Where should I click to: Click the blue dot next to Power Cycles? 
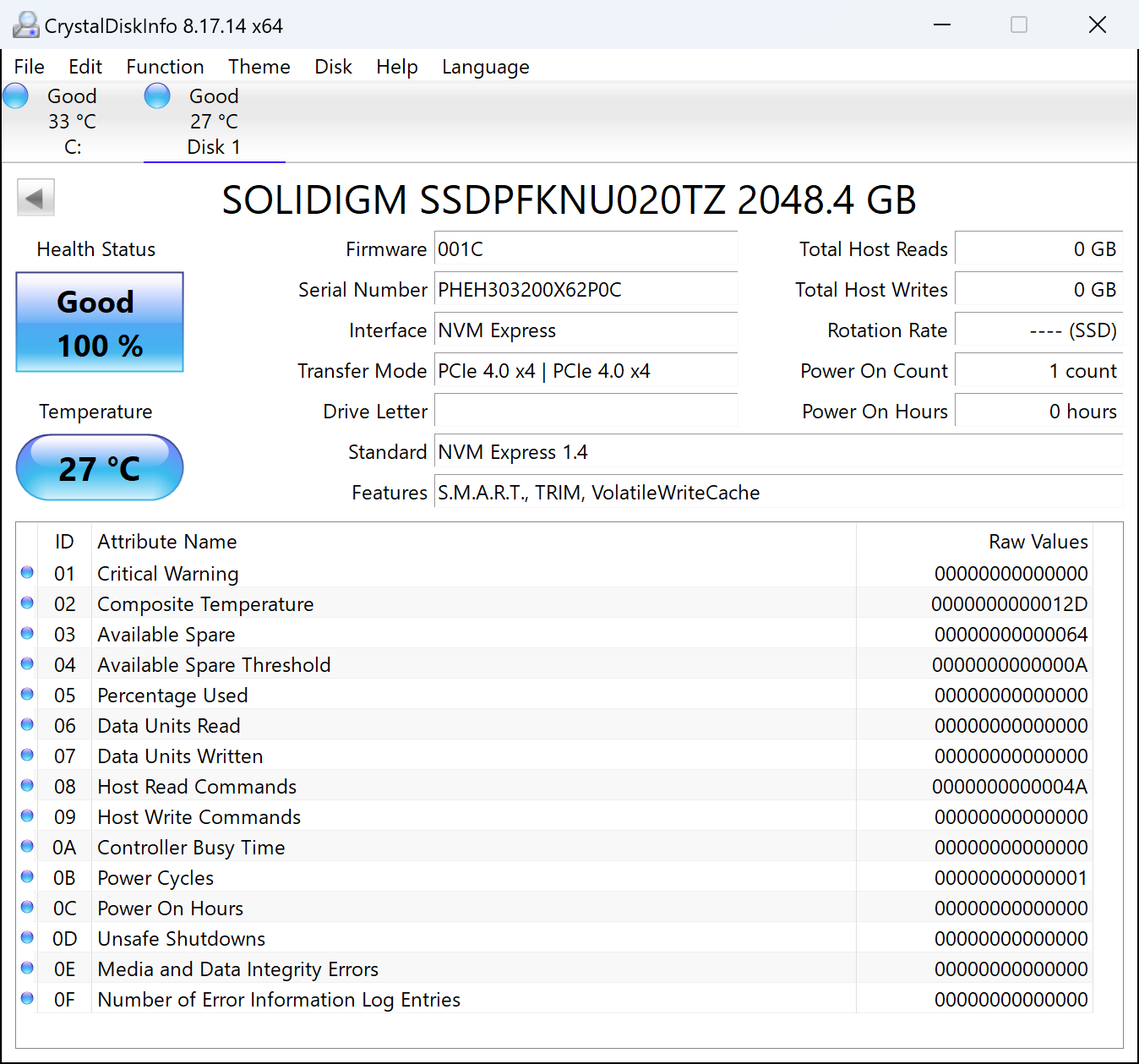click(26, 876)
